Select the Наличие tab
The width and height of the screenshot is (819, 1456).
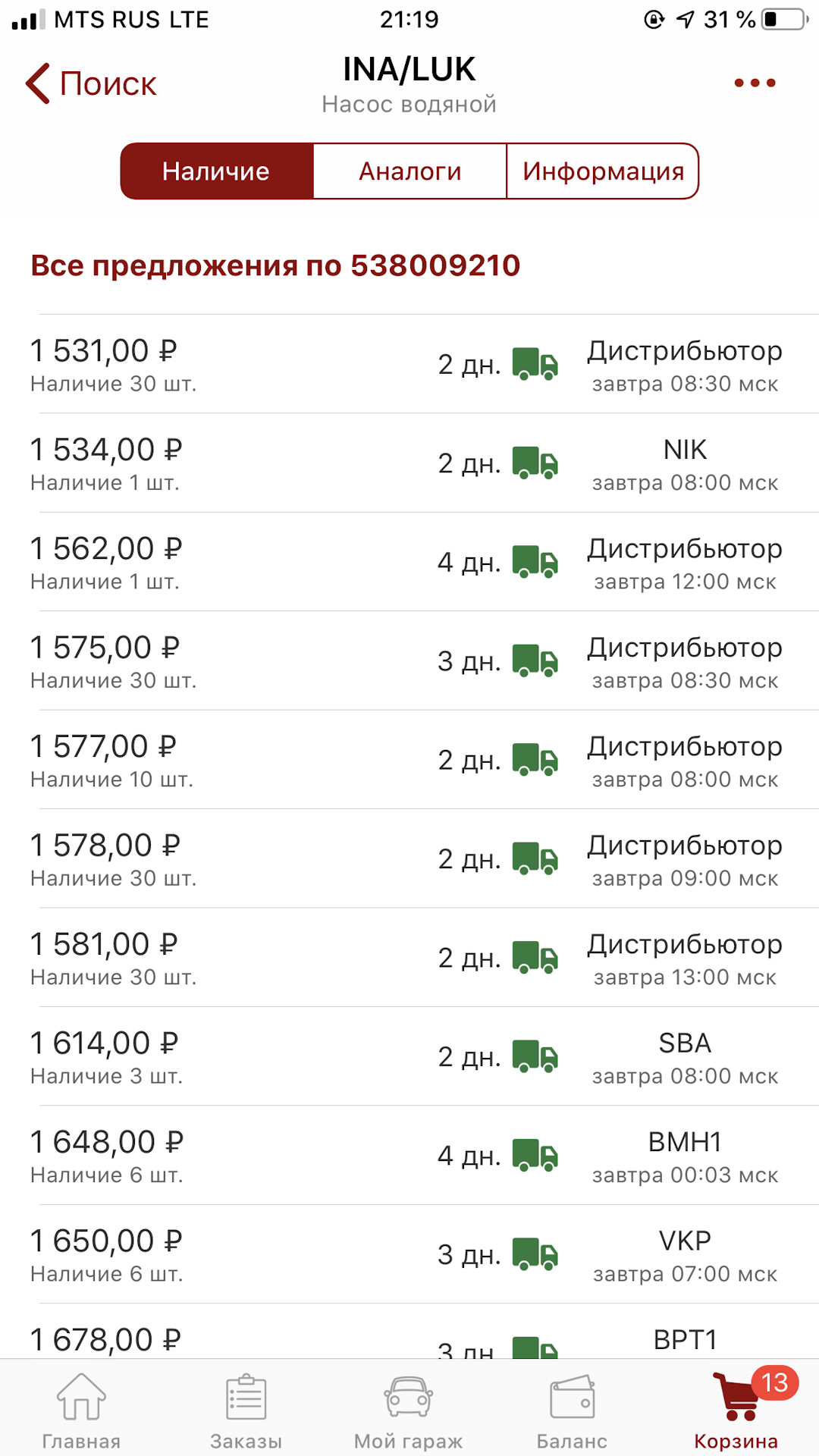coord(216,171)
